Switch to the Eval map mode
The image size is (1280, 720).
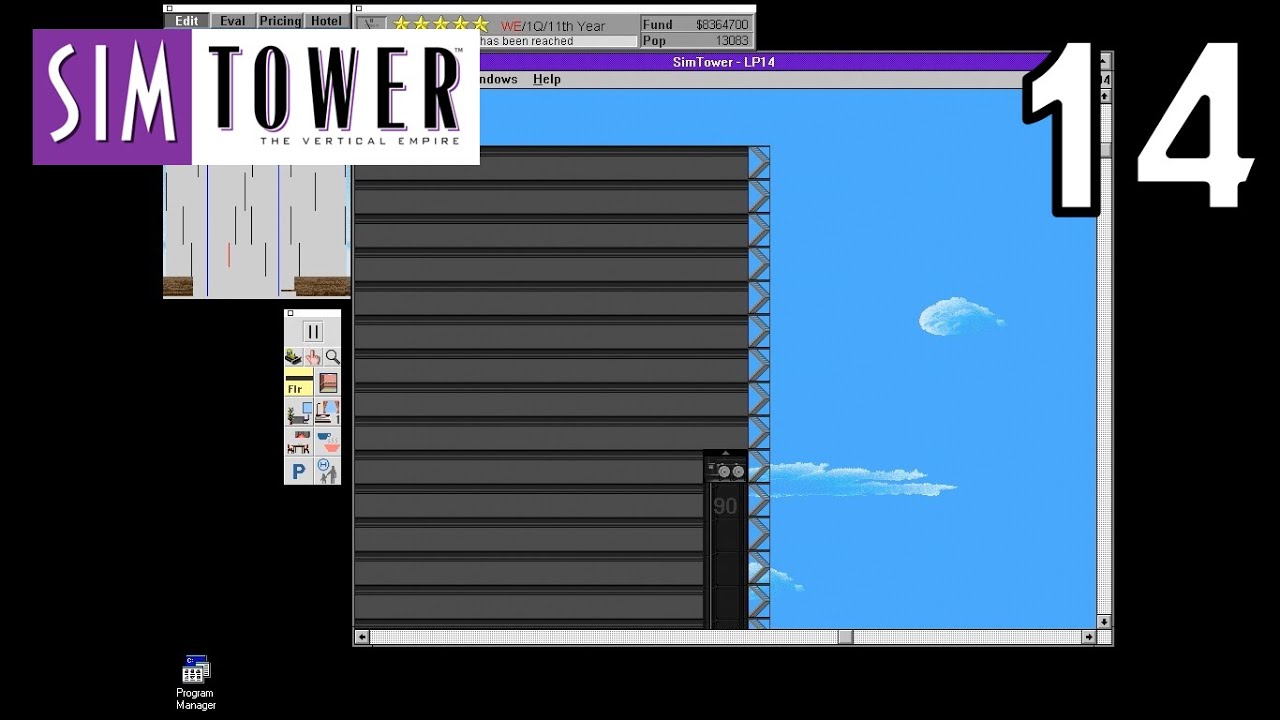(x=233, y=21)
